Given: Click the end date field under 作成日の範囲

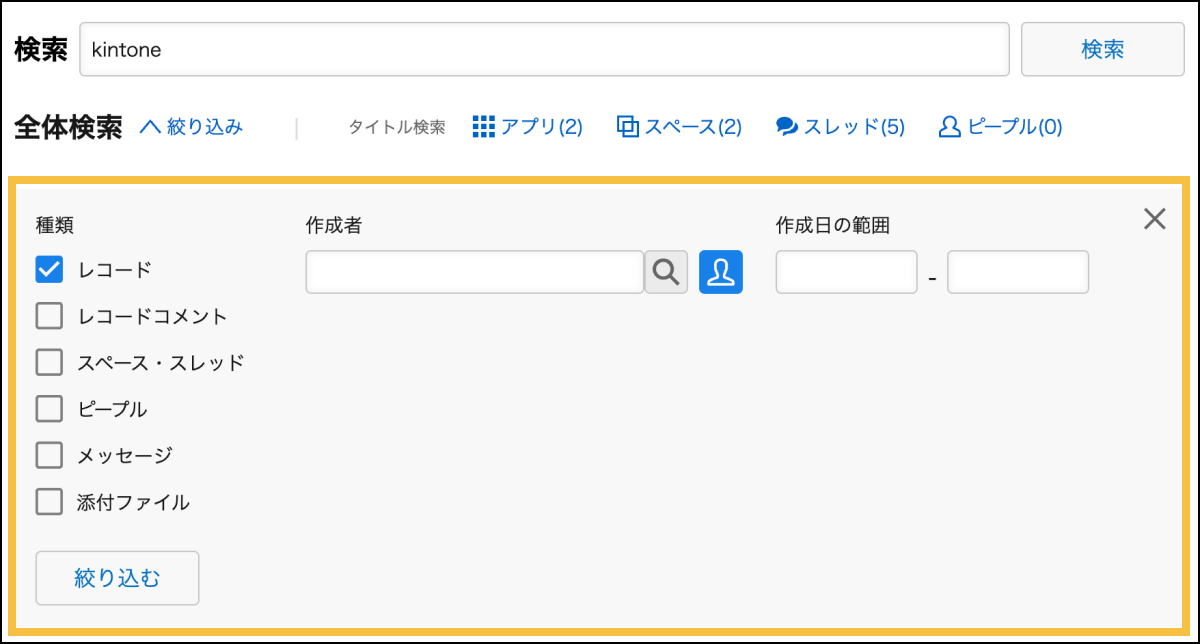Looking at the screenshot, I should click(x=1018, y=272).
